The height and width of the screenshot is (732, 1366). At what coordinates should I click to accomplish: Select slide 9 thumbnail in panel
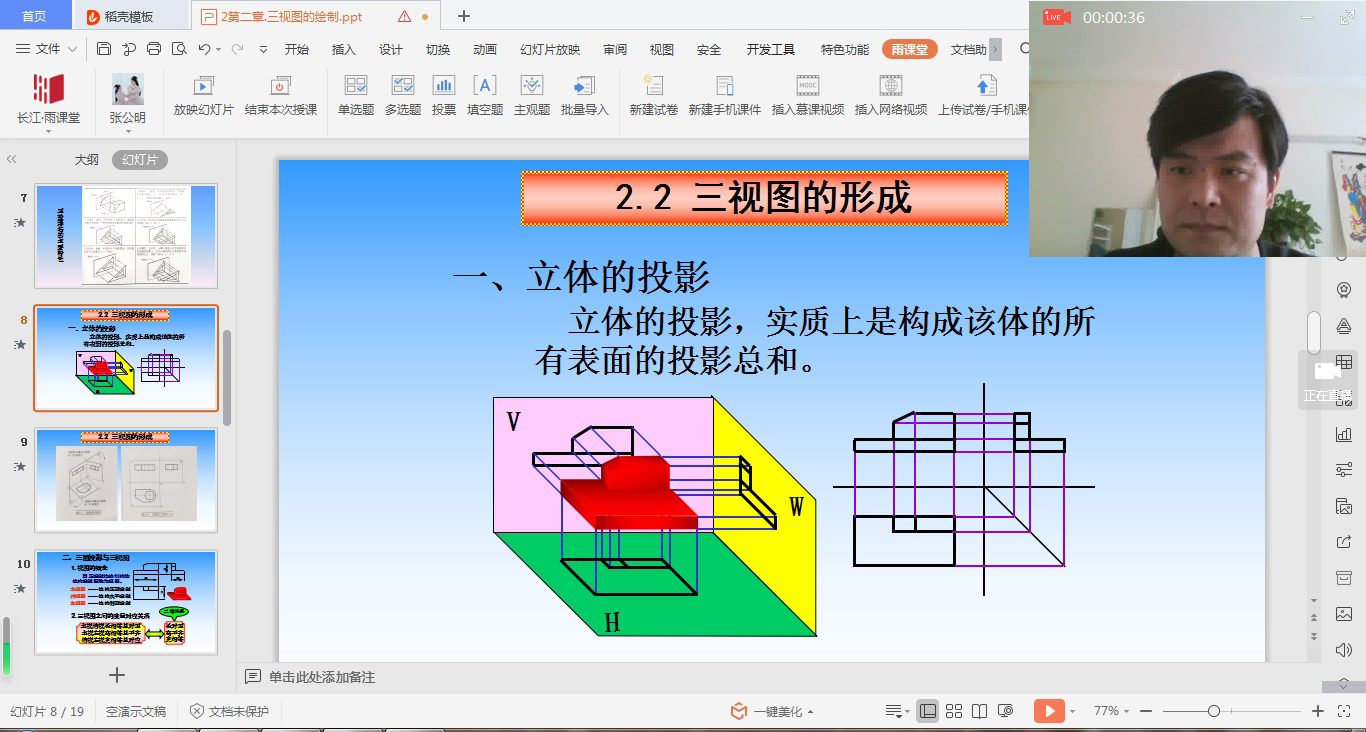126,480
